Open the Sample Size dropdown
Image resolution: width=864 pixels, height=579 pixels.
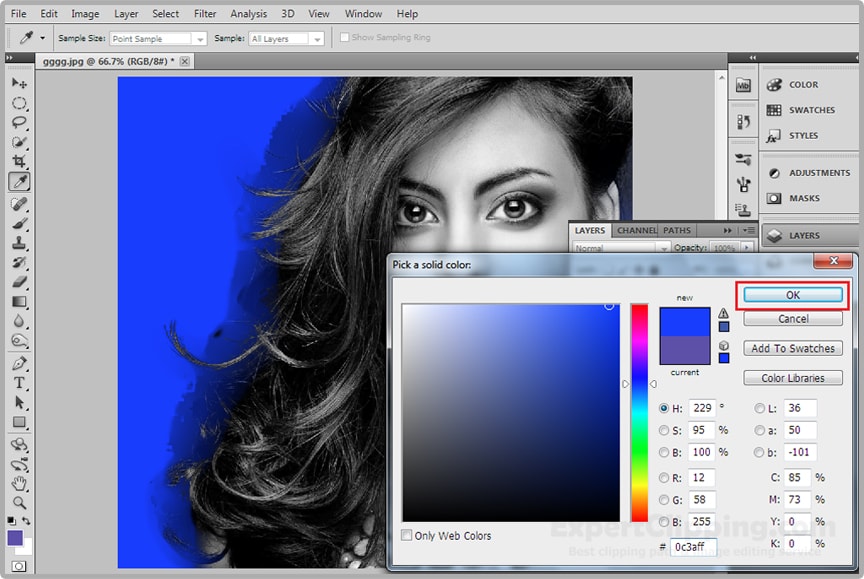(x=155, y=37)
